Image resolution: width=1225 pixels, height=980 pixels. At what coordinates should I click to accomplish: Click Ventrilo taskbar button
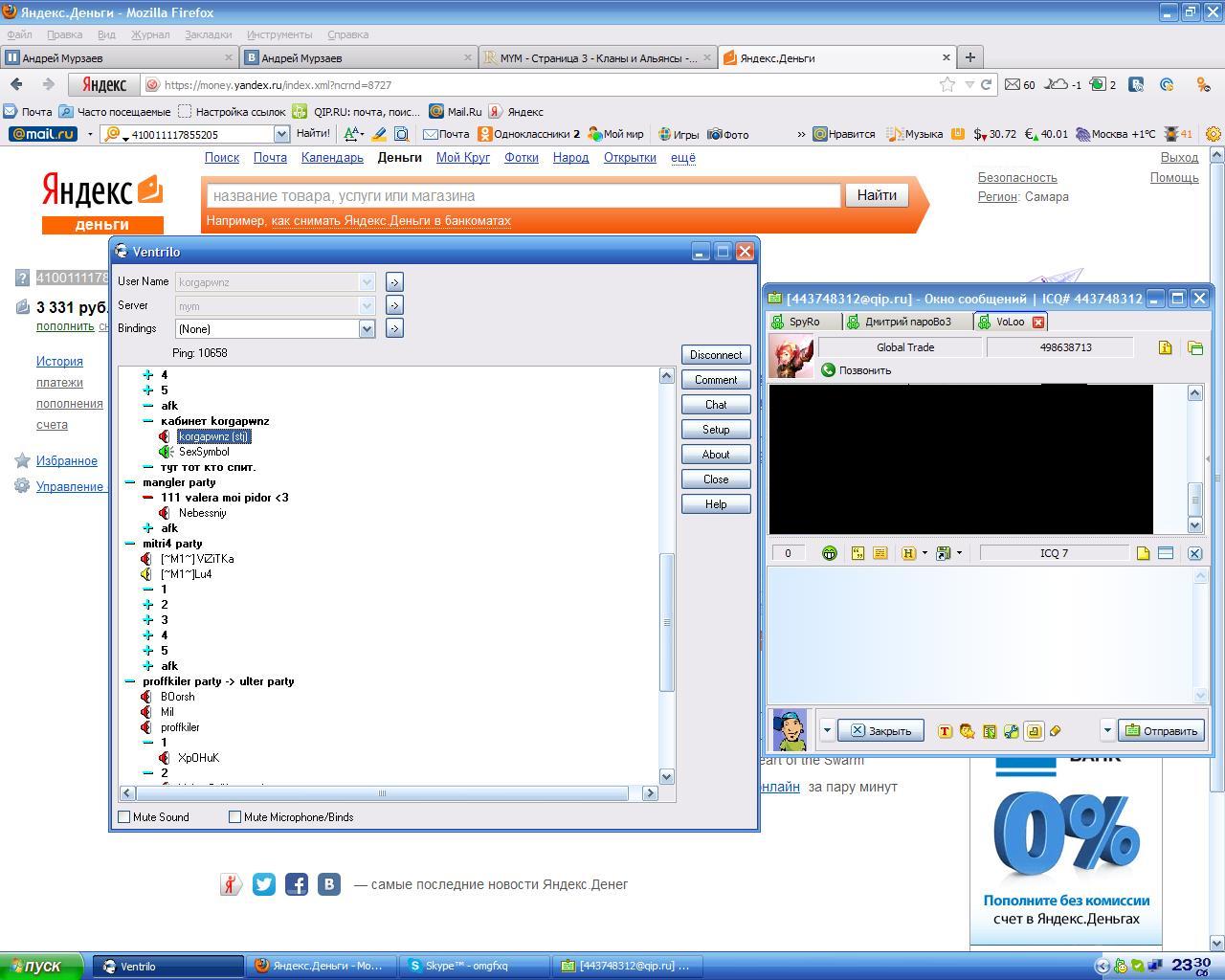[x=168, y=966]
